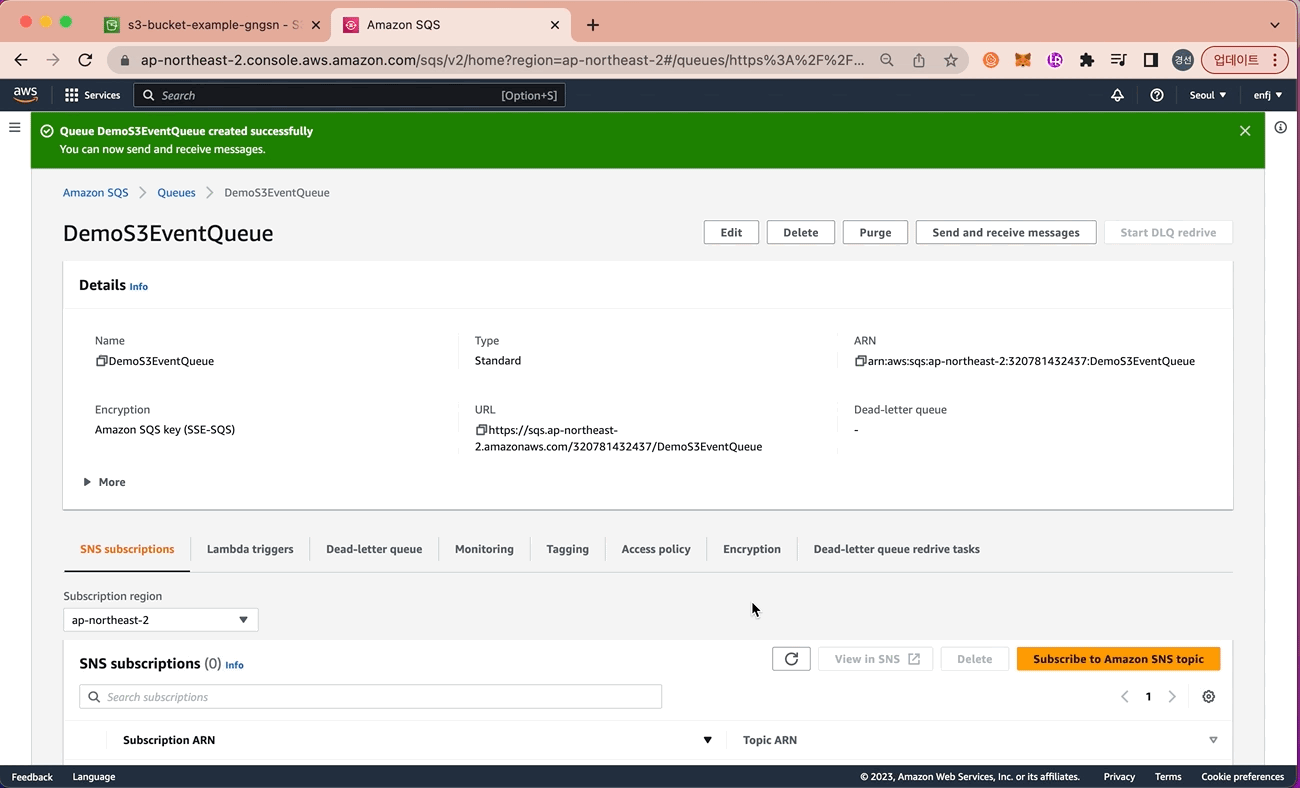
Task: Refresh the SNS subscriptions list
Action: [x=791, y=659]
